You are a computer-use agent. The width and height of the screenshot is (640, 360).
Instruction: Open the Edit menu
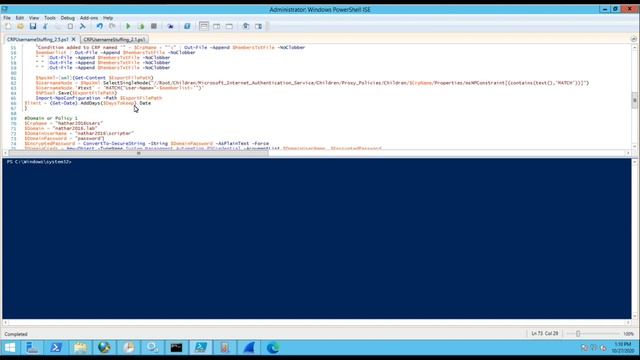click(x=20, y=18)
